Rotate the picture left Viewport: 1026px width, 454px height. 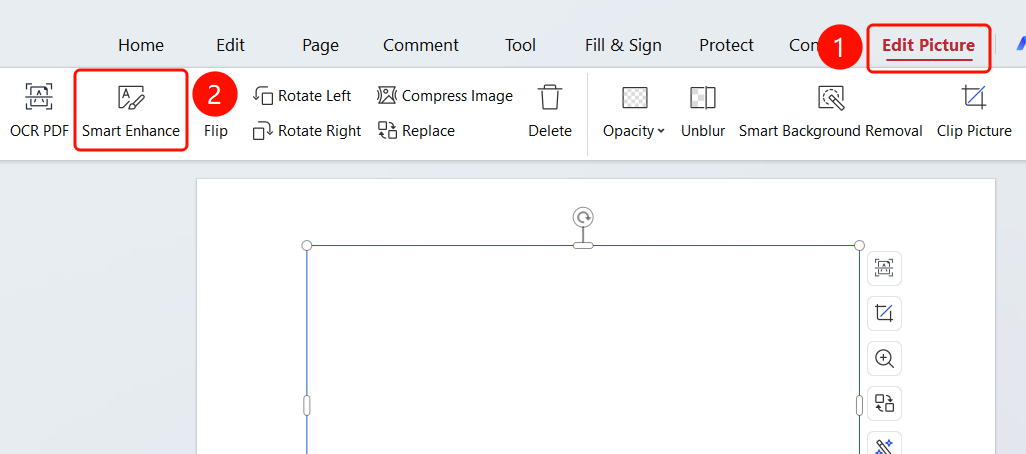(x=302, y=96)
